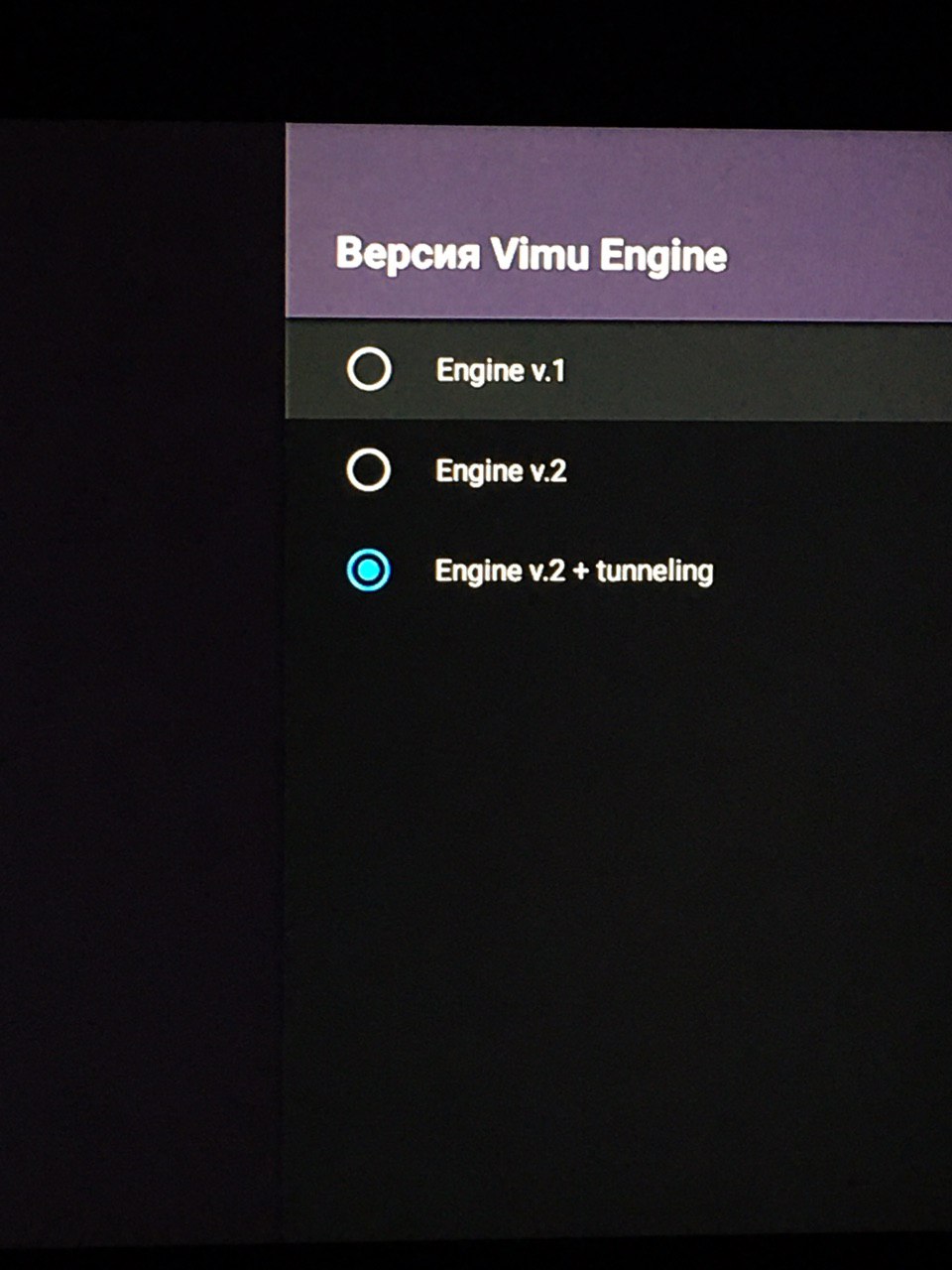Click the selected Engine v.2 + tunneling radio
The height and width of the screenshot is (1270, 952).
(369, 570)
